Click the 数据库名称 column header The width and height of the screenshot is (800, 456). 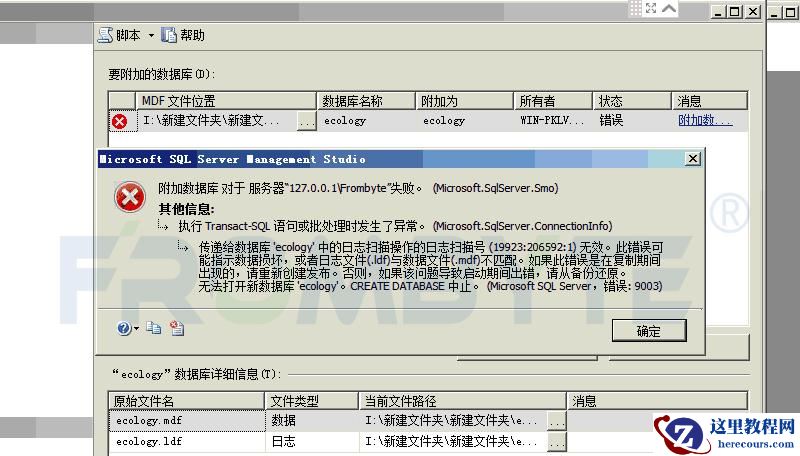tap(366, 100)
